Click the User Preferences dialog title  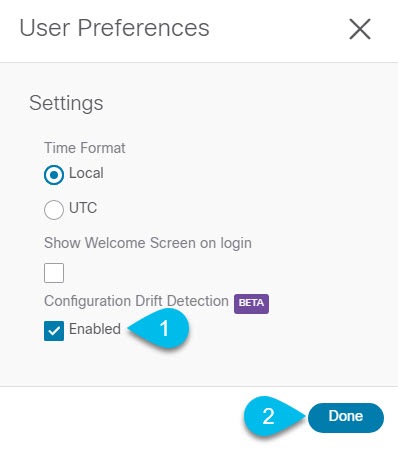[x=114, y=28]
